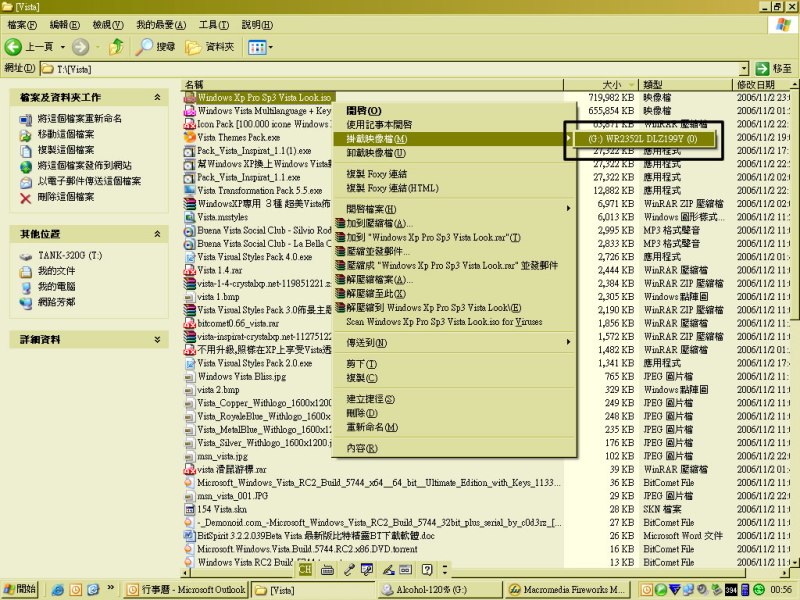Click the system tray clock showing 00:56
Image resolution: width=800 pixels, height=600 pixels.
(x=781, y=590)
